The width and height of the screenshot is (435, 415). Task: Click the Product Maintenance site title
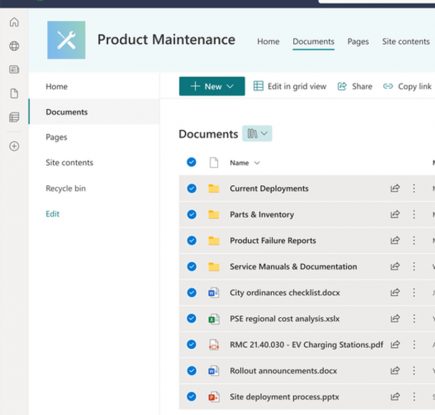(x=166, y=40)
